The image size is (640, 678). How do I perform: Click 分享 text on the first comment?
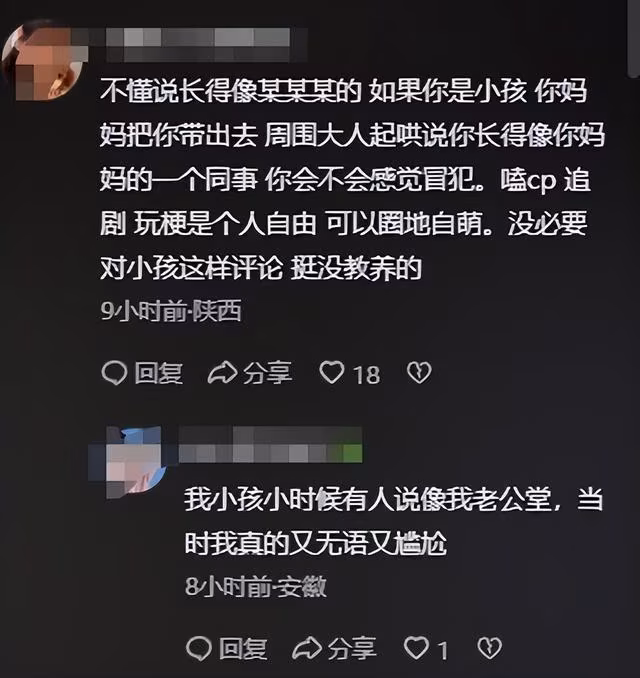point(267,373)
